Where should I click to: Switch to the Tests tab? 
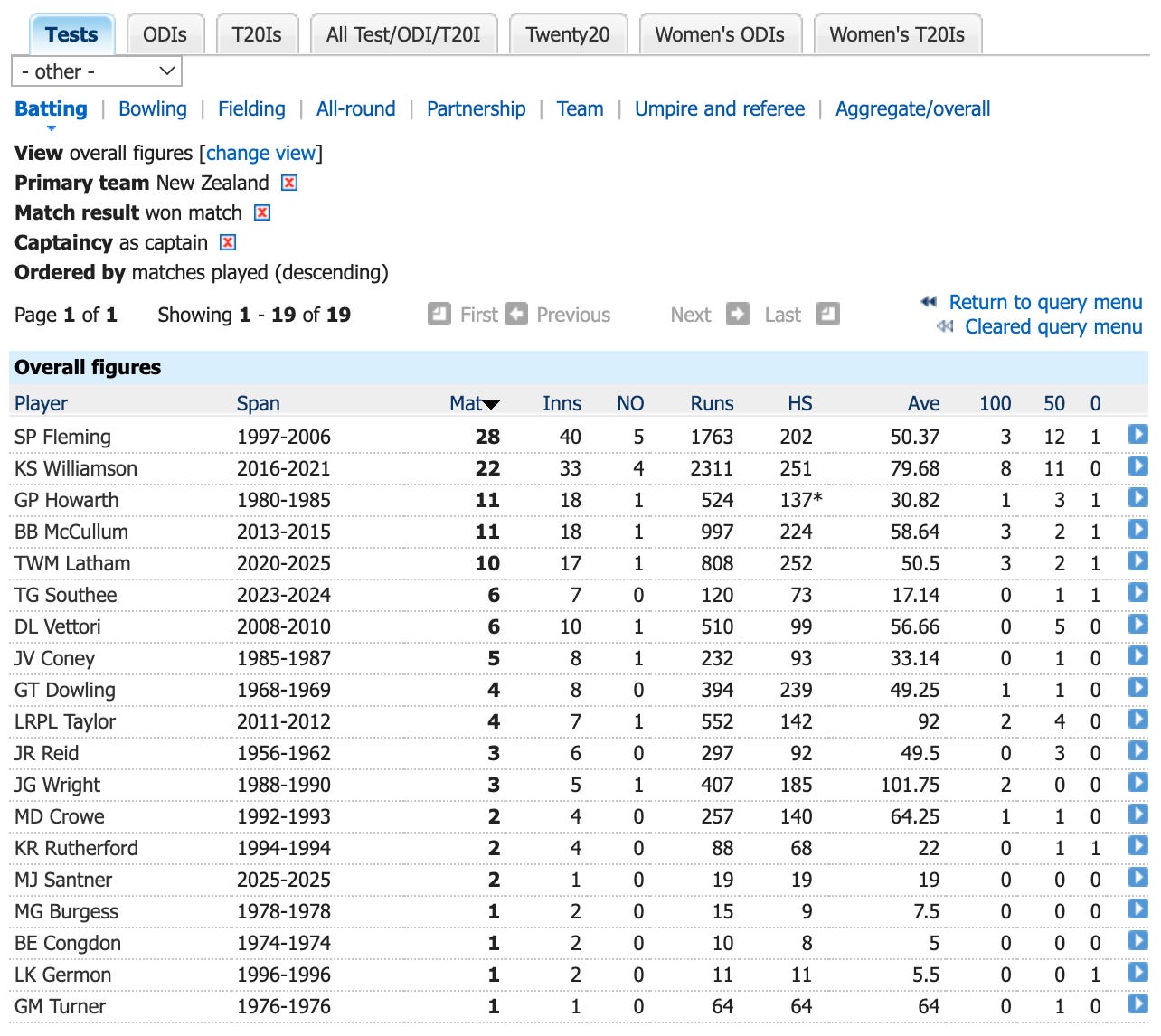[71, 34]
